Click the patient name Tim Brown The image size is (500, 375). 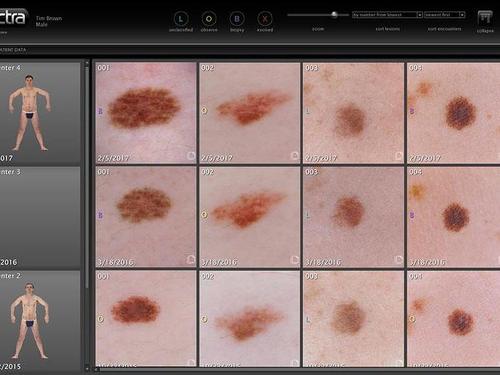(x=49, y=18)
